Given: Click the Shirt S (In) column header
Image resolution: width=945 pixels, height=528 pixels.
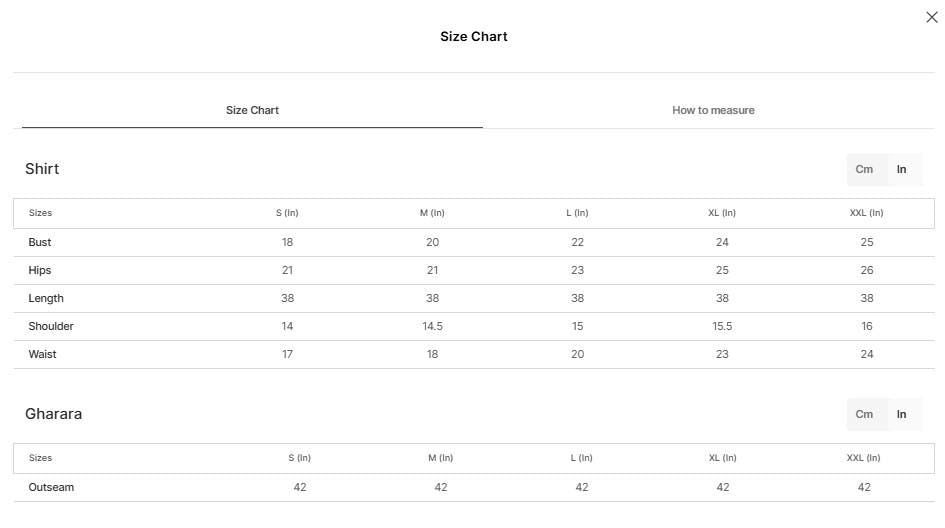Looking at the screenshot, I should tap(287, 213).
